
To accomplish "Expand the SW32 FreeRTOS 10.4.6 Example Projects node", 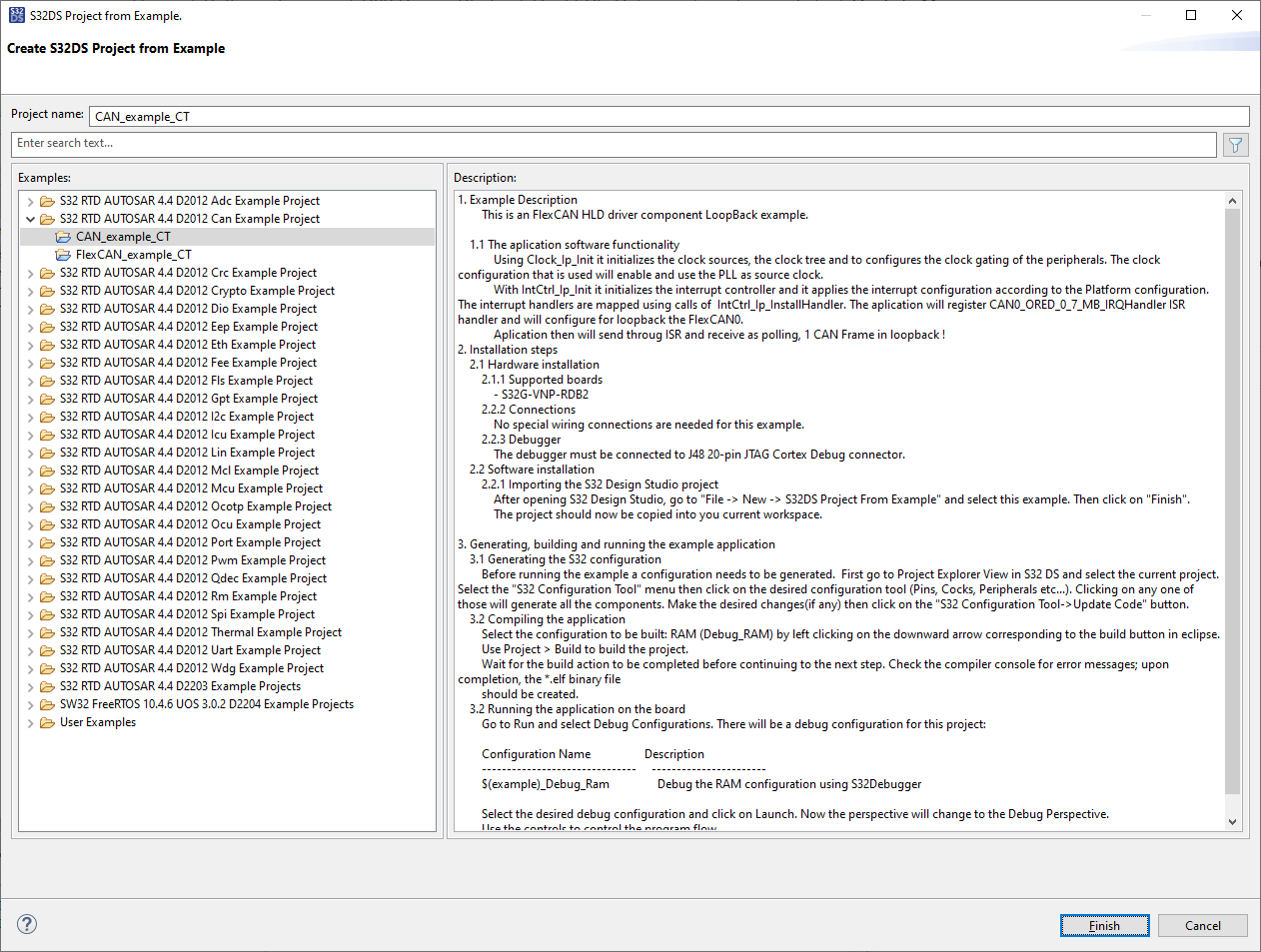I will coord(29,703).
